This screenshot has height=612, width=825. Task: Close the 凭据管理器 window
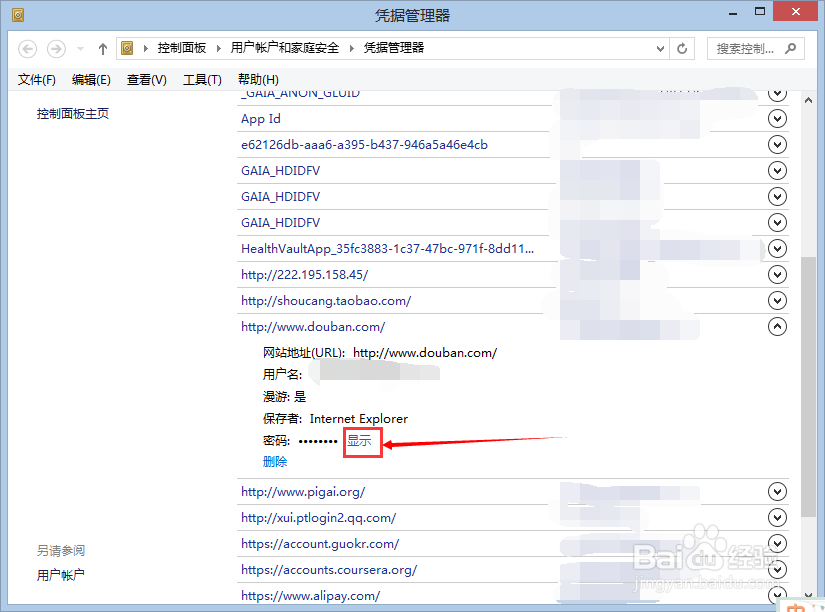pos(796,12)
